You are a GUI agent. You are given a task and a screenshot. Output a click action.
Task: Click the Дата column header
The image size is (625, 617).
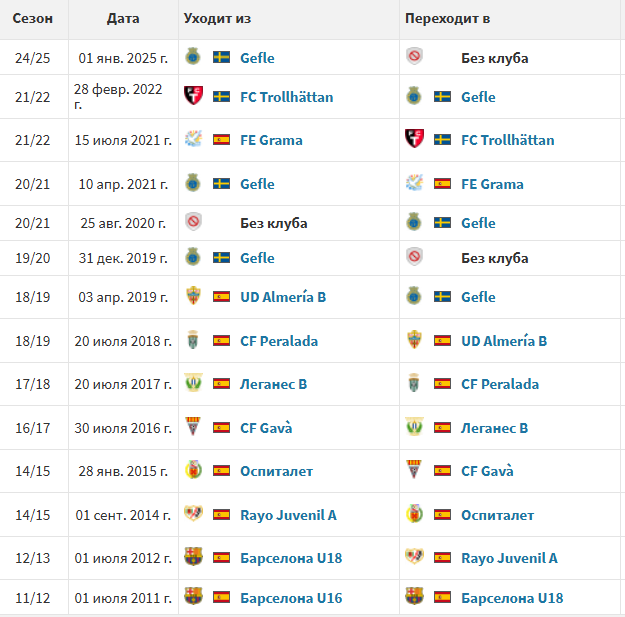tap(123, 18)
